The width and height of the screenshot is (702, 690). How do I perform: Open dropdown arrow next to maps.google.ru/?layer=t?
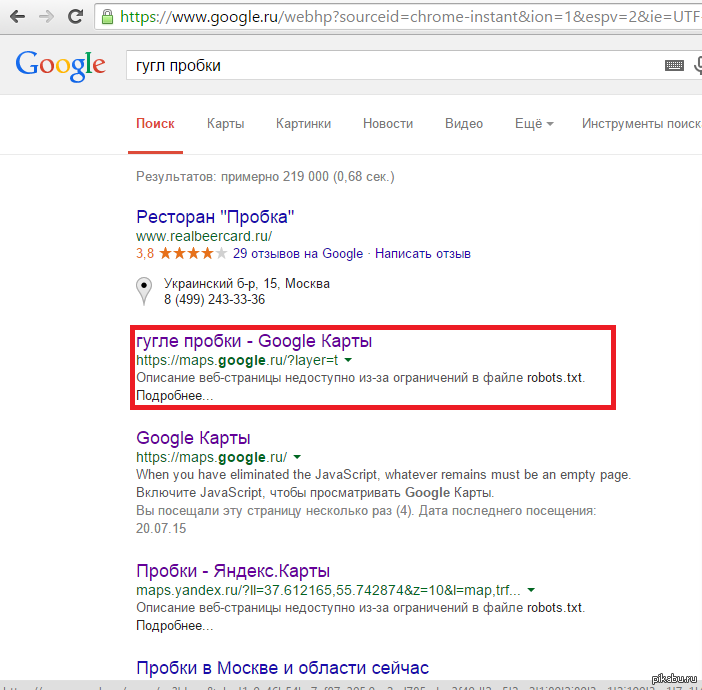[348, 360]
